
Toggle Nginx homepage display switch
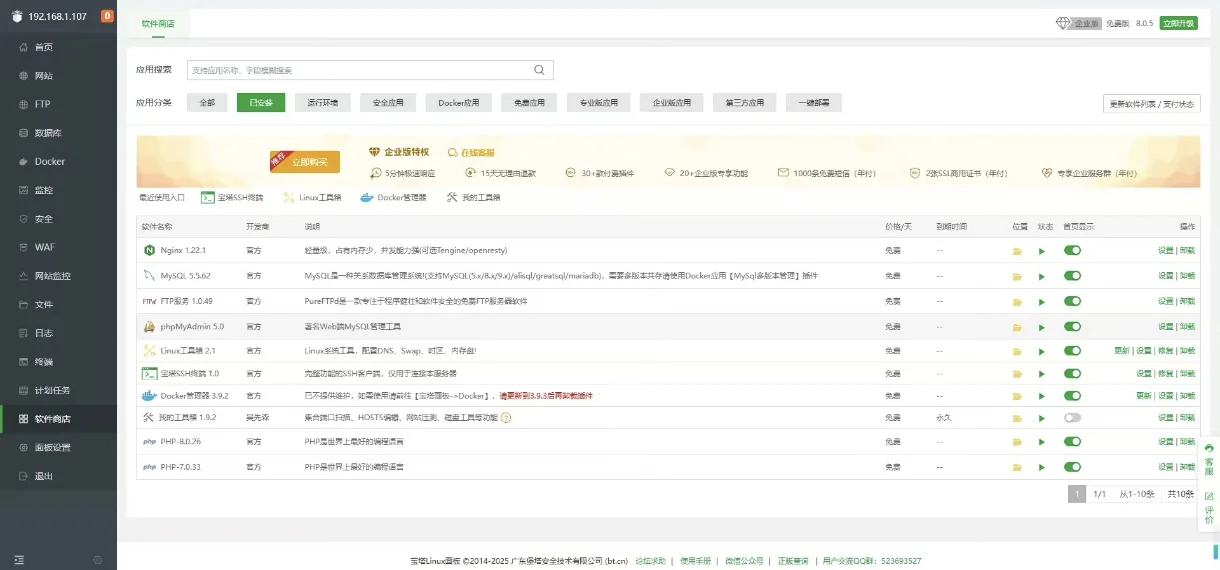(x=1073, y=251)
